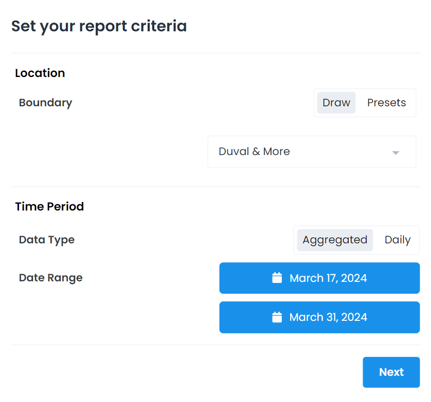
Task: Click the Next button
Action: pyautogui.click(x=391, y=372)
